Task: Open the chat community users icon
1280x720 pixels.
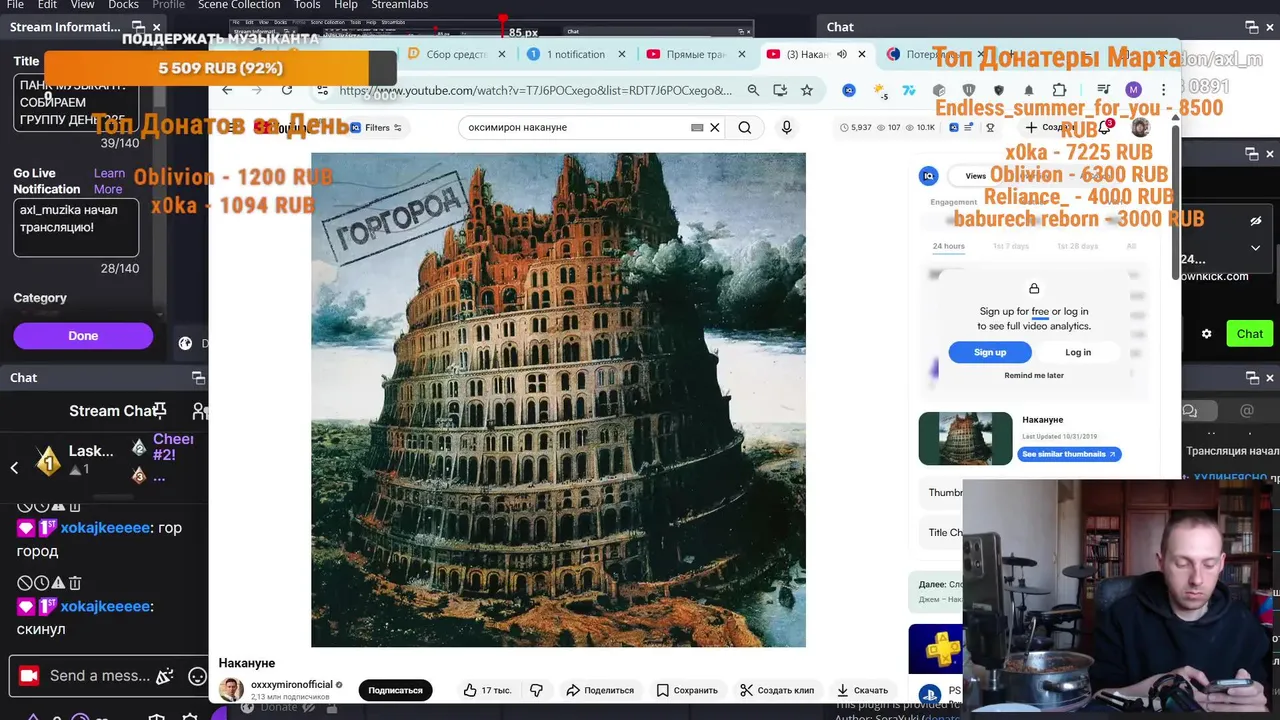Action: 200,411
